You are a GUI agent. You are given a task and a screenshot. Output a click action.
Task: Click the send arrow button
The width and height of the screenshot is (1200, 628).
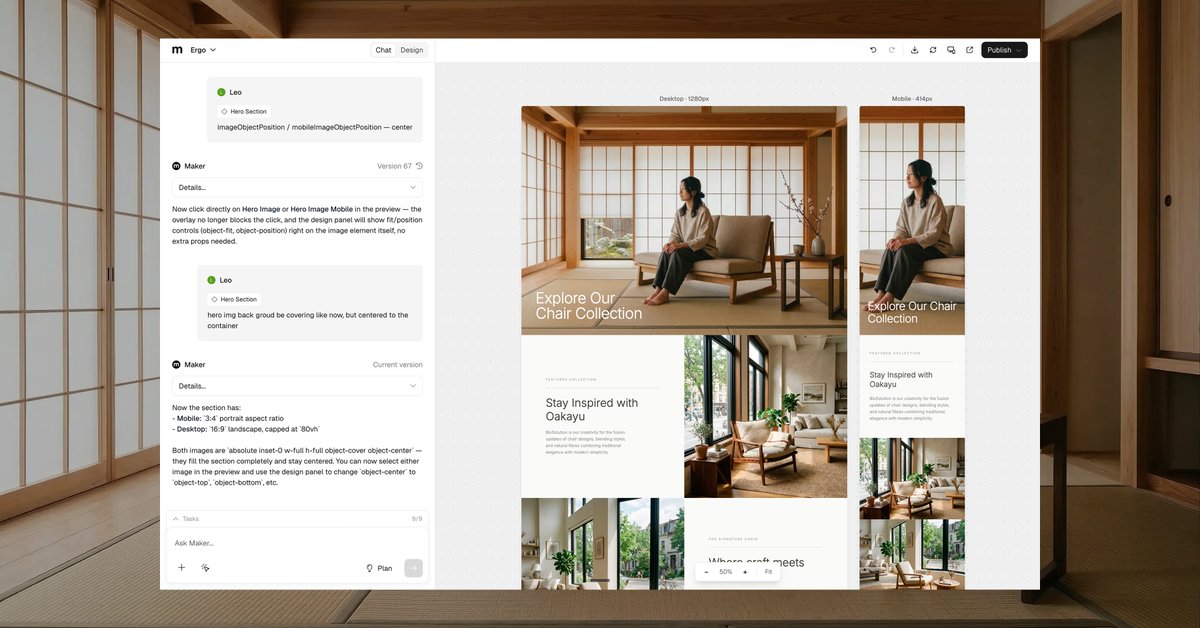(413, 568)
